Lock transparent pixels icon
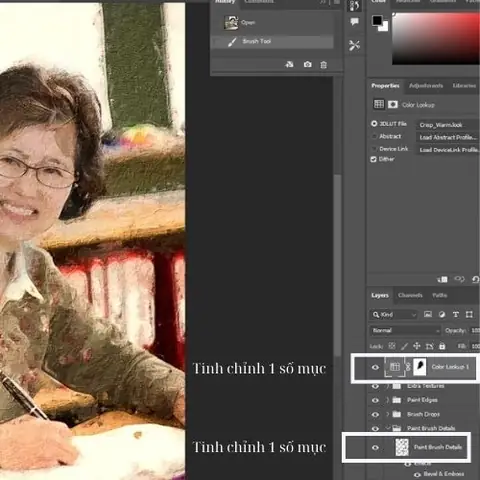The width and height of the screenshot is (480, 480). click(x=392, y=346)
